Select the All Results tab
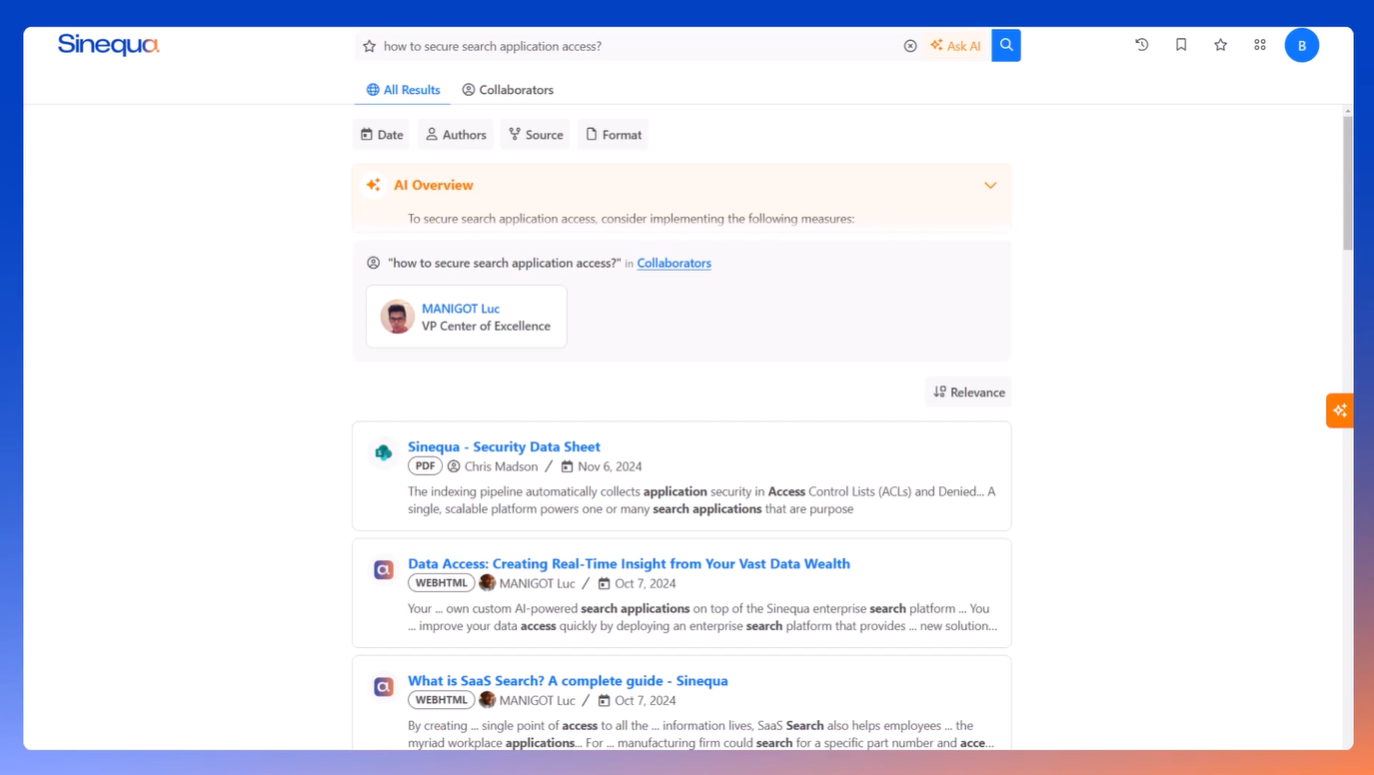The image size is (1374, 775). point(402,89)
